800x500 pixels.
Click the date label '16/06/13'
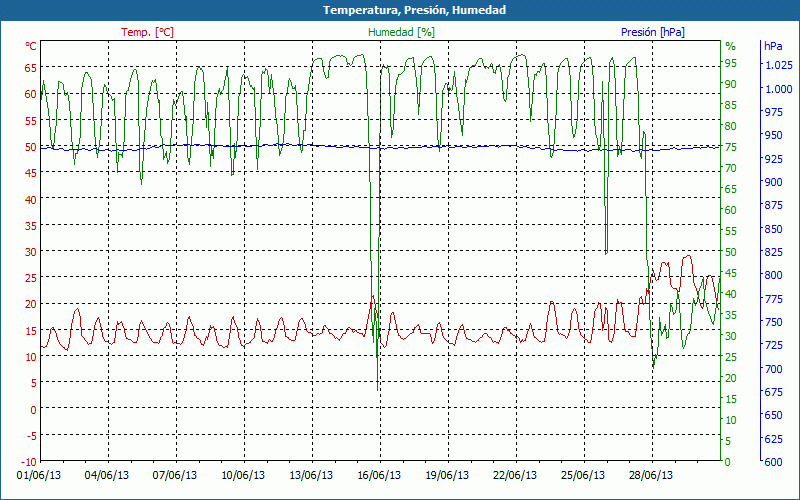[x=379, y=476]
